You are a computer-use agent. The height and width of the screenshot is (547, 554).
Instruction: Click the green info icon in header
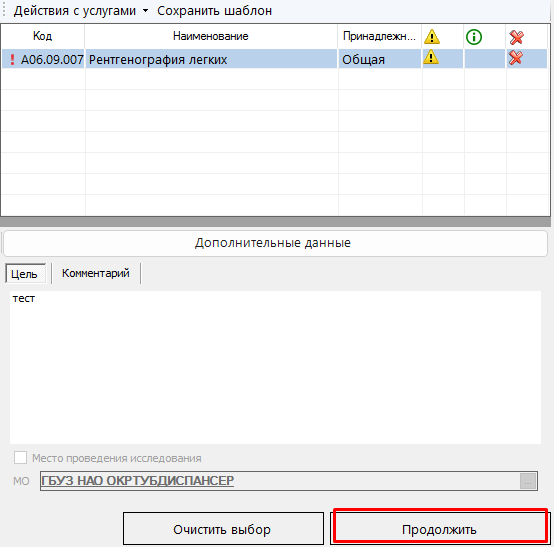[474, 37]
